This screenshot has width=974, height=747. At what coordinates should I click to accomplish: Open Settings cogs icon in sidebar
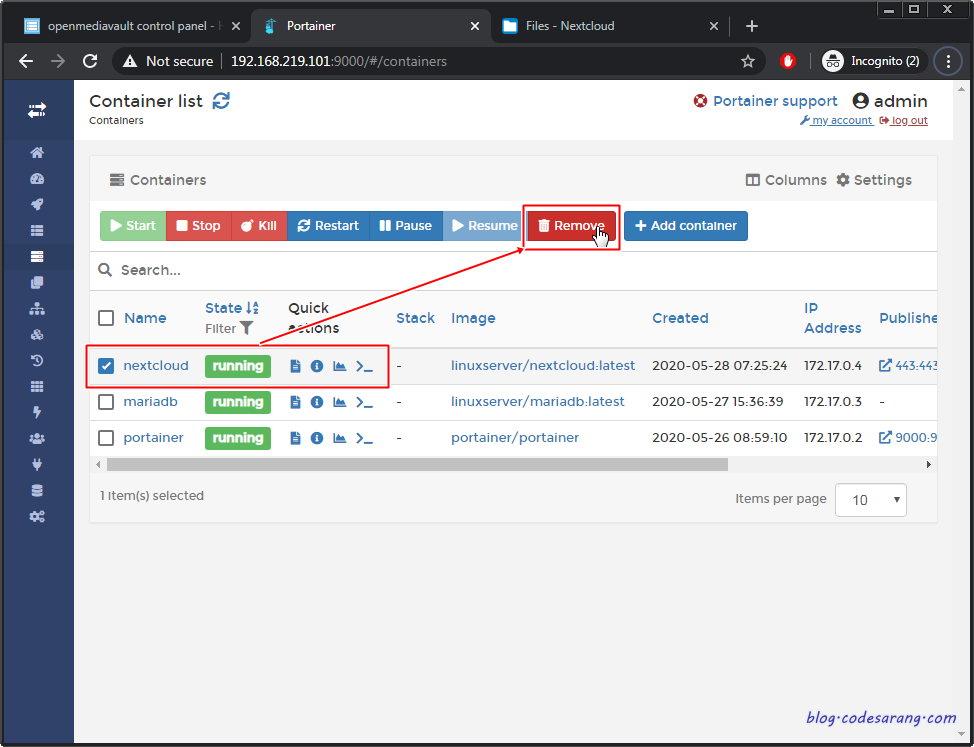tap(37, 517)
